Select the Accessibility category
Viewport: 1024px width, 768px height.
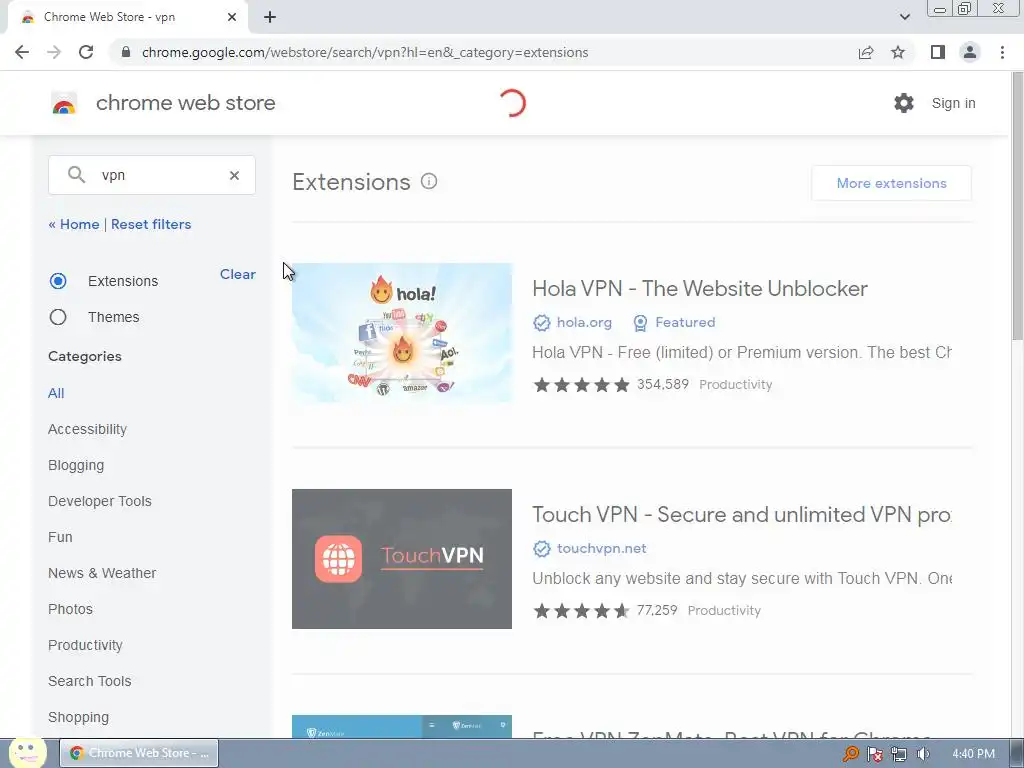88,429
